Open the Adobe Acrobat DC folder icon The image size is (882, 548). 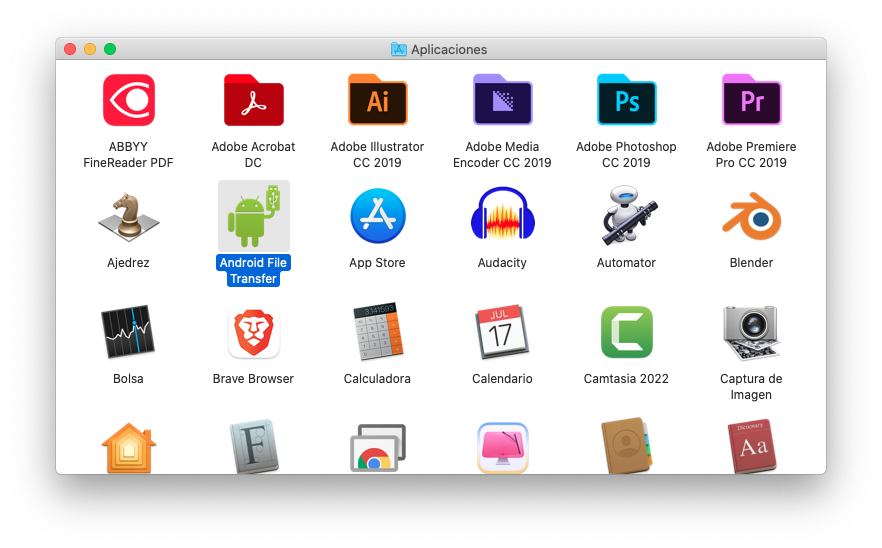(254, 100)
